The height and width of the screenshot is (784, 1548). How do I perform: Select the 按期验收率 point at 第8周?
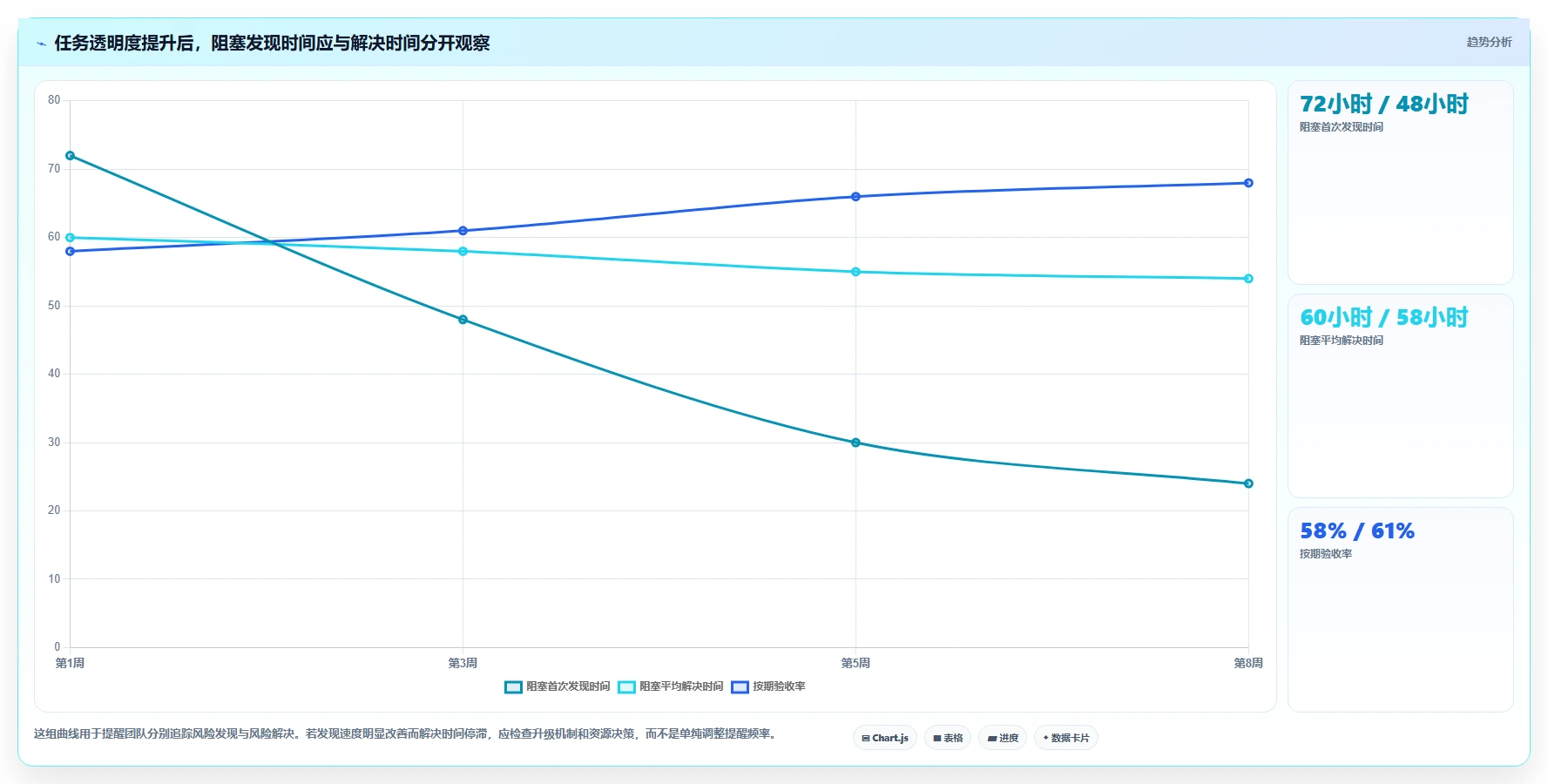click(x=1248, y=183)
